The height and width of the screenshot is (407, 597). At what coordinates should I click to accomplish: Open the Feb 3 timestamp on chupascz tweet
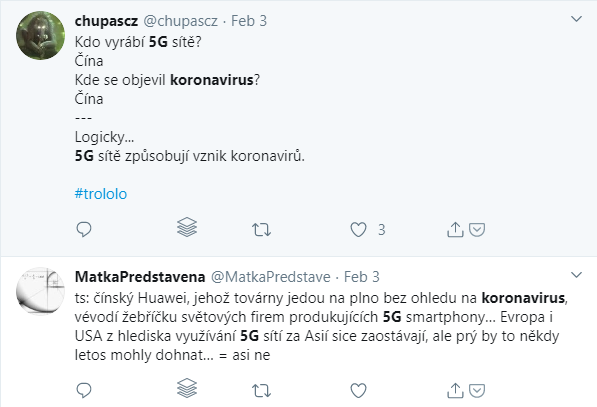pyautogui.click(x=249, y=21)
